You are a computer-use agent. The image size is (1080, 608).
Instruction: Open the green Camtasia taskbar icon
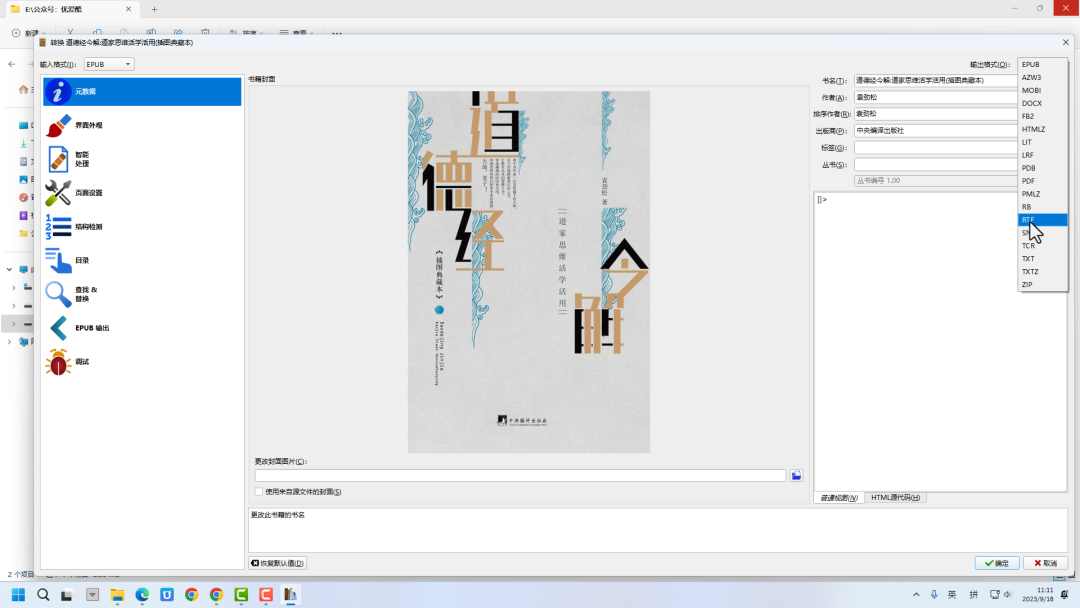(x=241, y=595)
